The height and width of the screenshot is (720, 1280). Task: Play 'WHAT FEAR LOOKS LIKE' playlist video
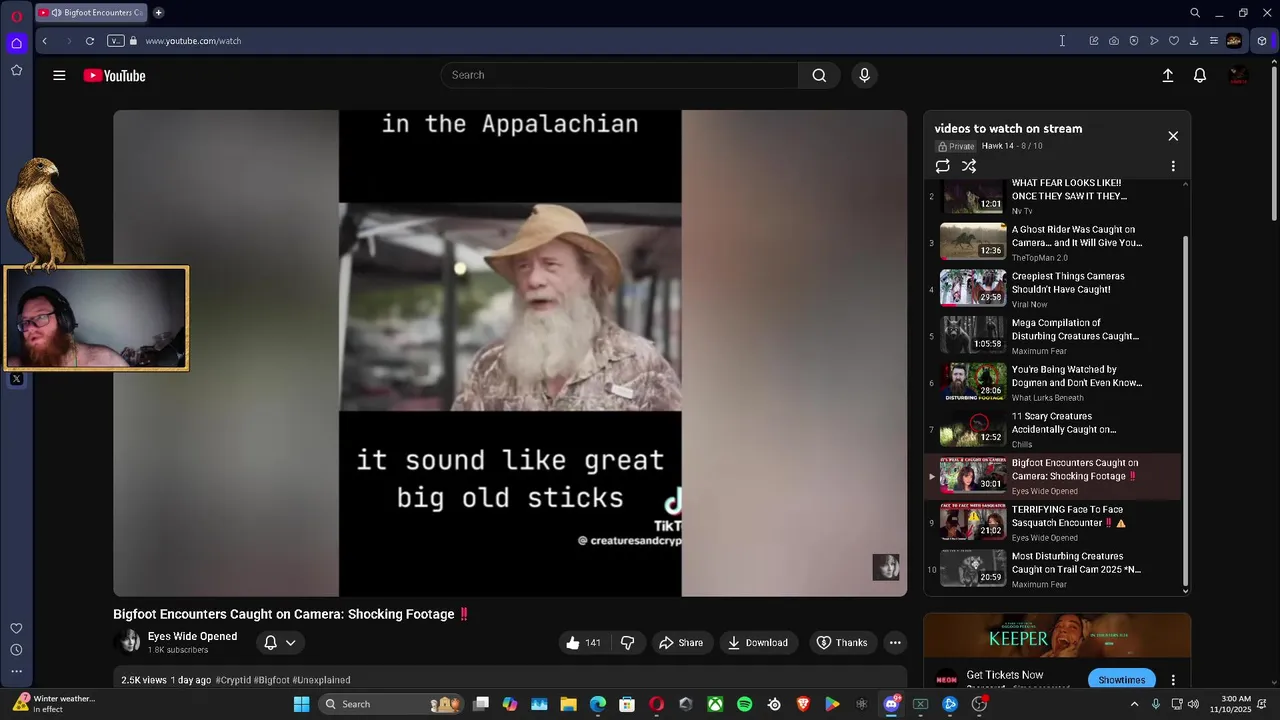pyautogui.click(x=1052, y=197)
